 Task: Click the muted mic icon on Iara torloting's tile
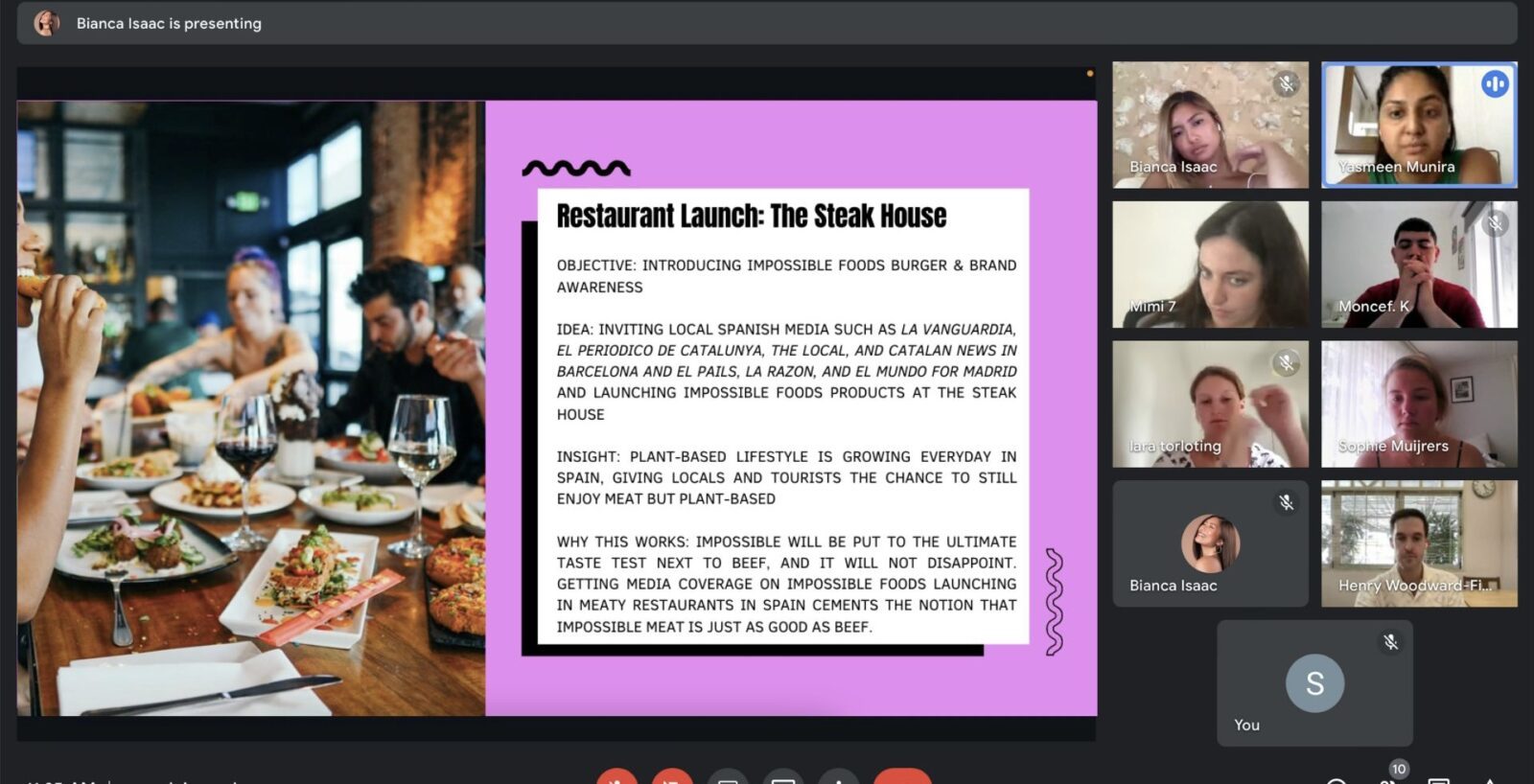pos(1287,363)
